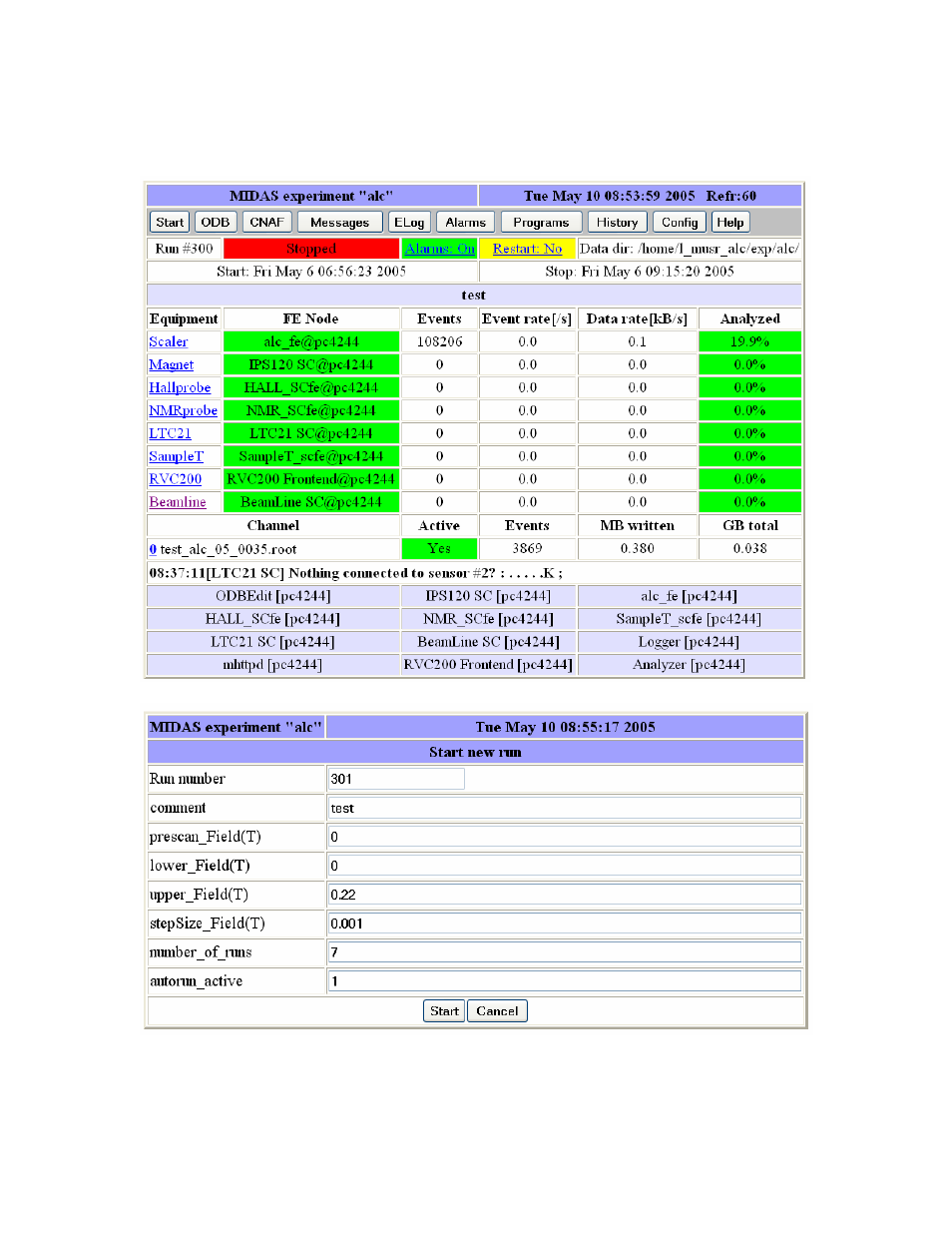Click the LTC21 SC [pc4244] client cell
Screen dimensions: 952x1233
click(273, 642)
